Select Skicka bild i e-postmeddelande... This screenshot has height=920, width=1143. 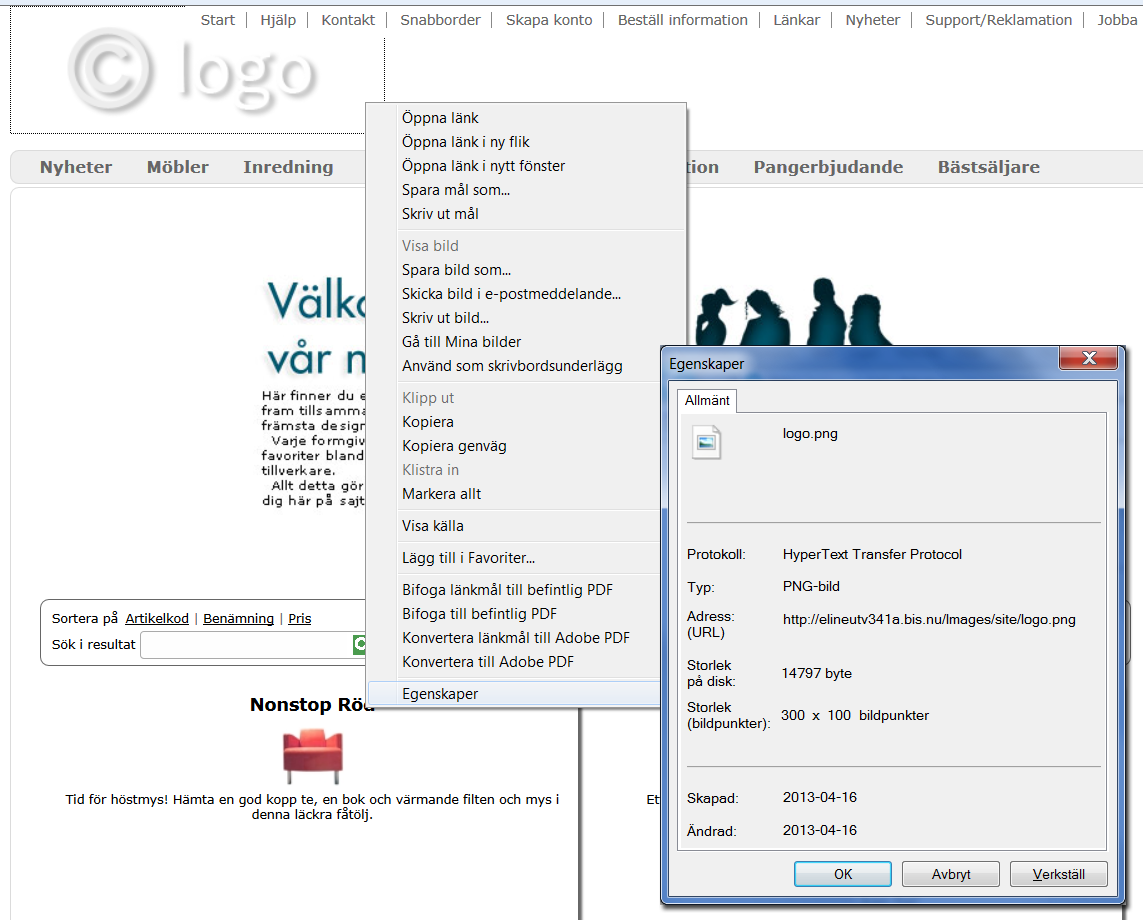point(526,294)
